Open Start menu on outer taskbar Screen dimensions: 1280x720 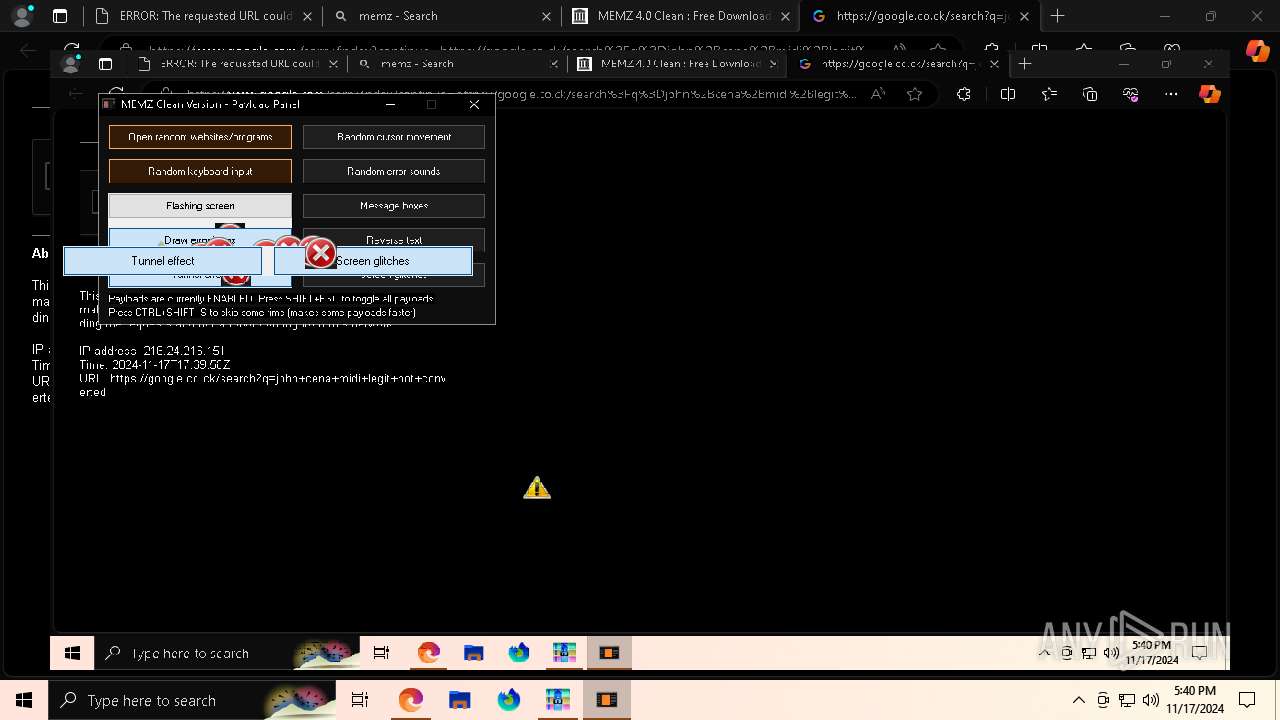(x=24, y=700)
